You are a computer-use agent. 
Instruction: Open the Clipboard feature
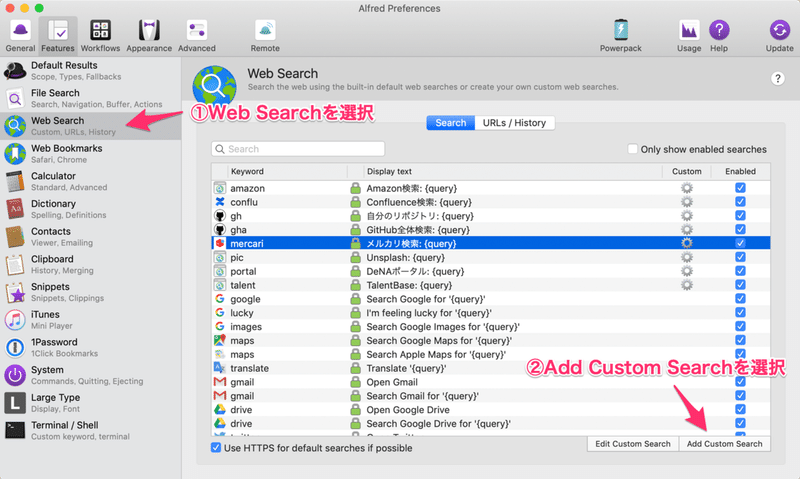91,264
